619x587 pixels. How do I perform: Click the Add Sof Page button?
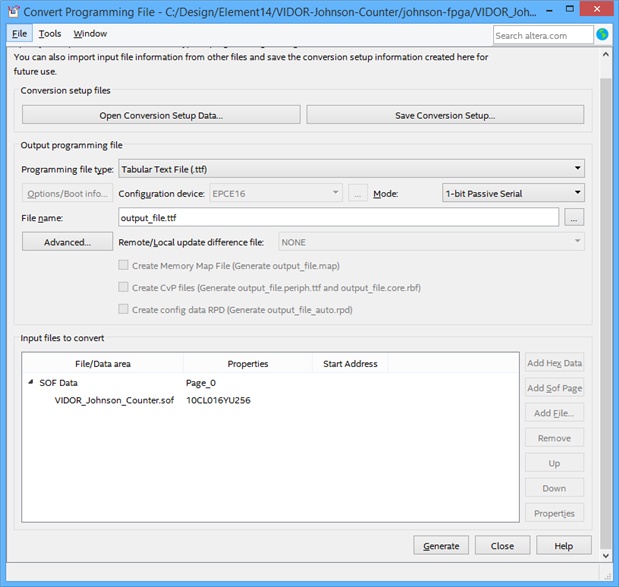click(554, 388)
